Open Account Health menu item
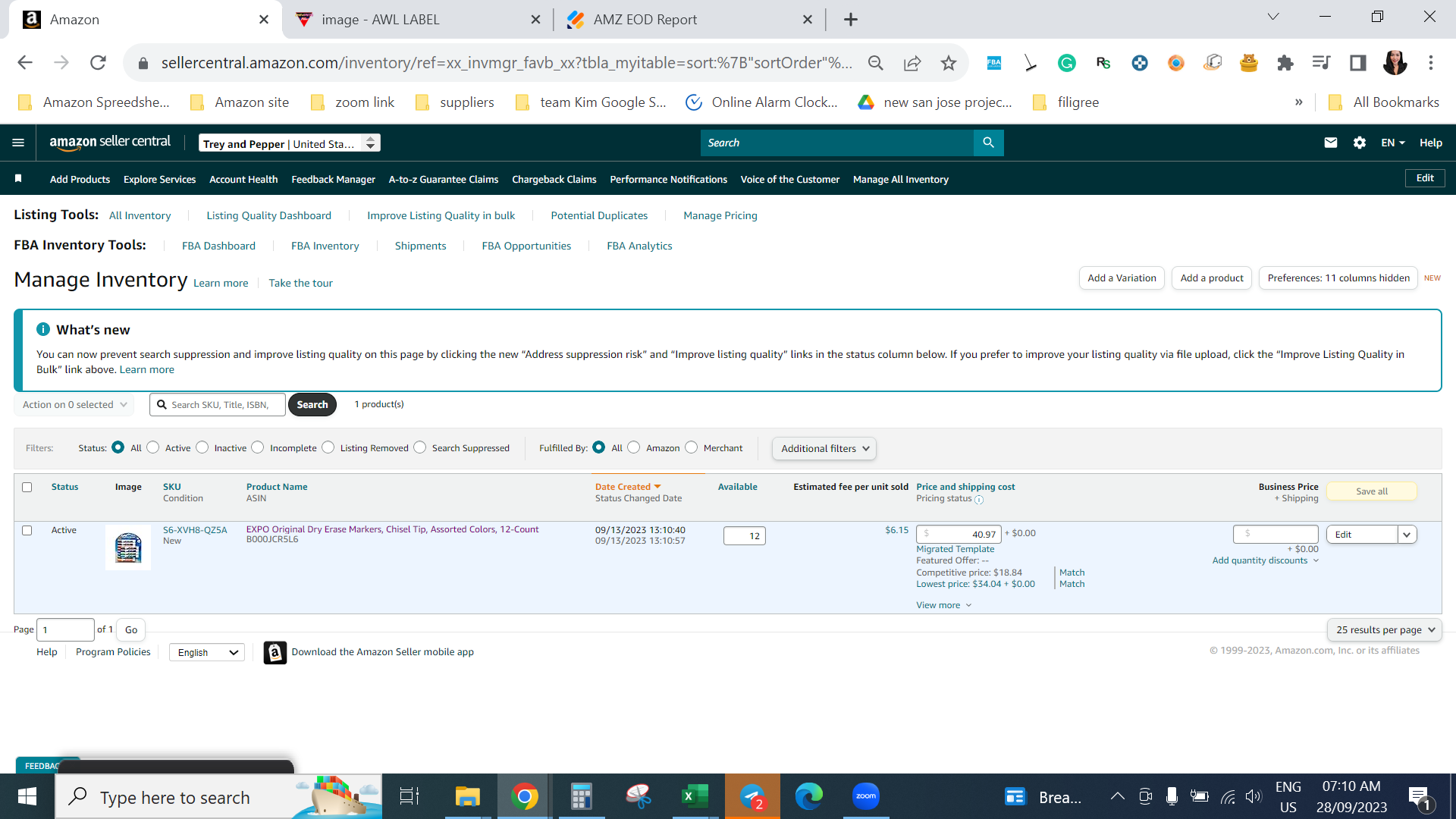The height and width of the screenshot is (819, 1456). tap(243, 180)
